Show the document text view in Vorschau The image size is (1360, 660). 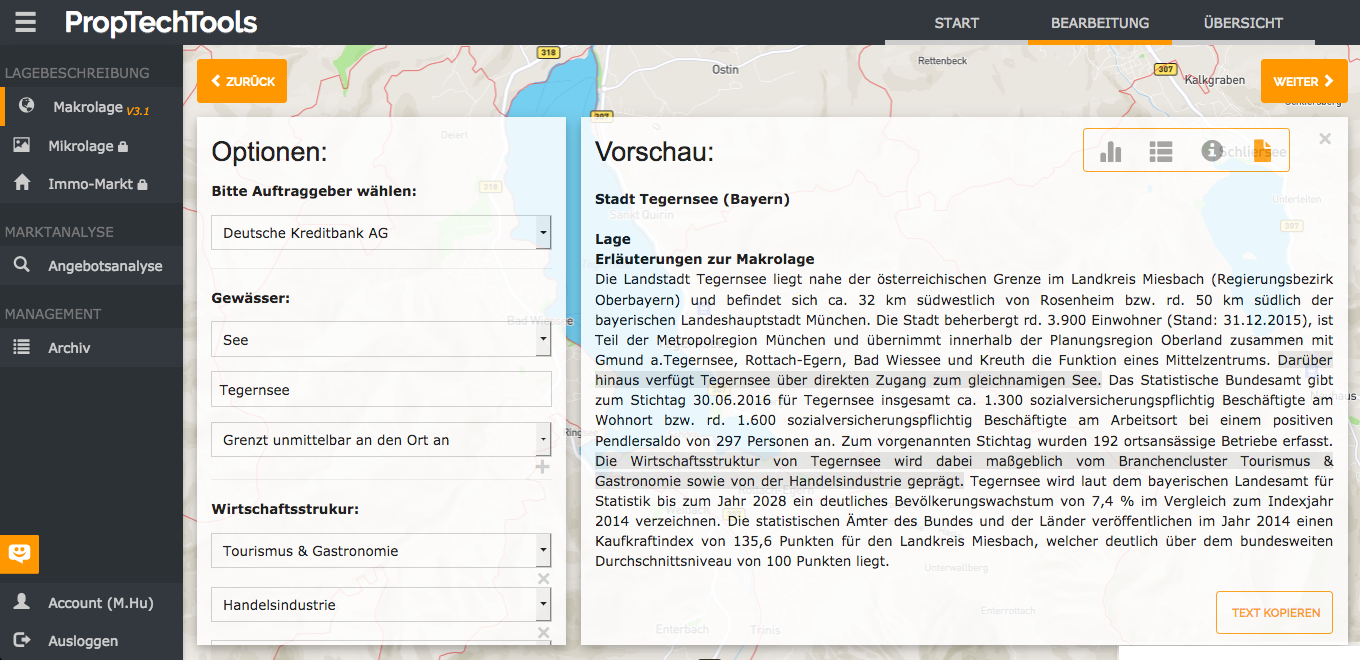click(x=1262, y=150)
